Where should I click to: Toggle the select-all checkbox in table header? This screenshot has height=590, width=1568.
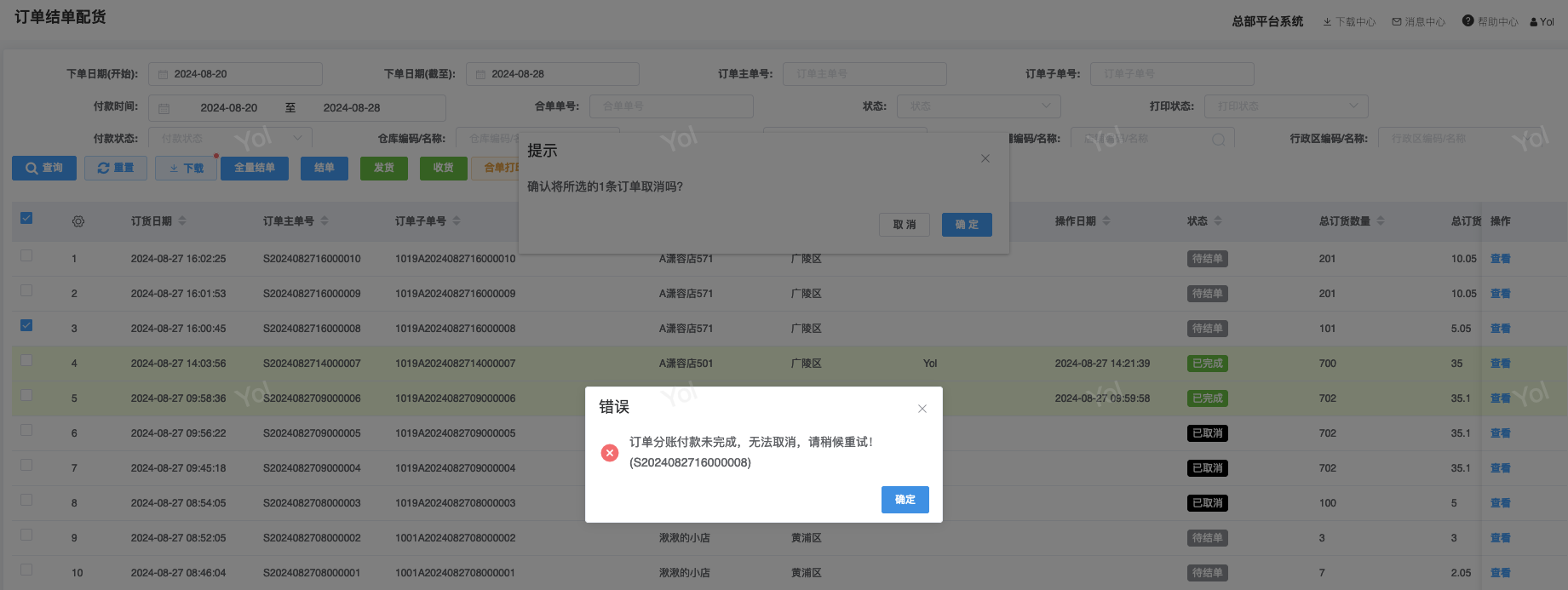[x=26, y=219]
